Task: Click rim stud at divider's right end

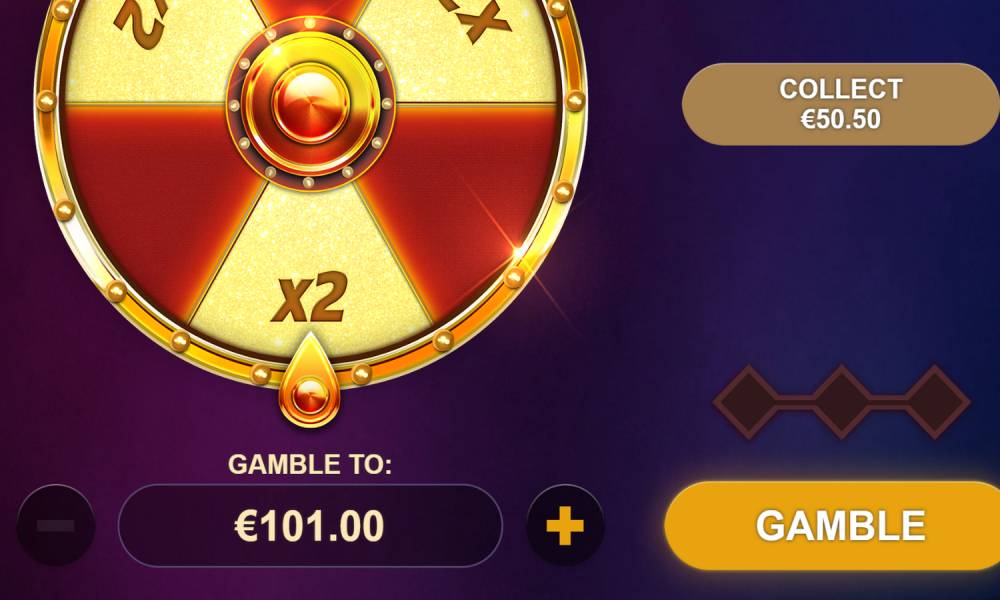Action: [x=575, y=100]
